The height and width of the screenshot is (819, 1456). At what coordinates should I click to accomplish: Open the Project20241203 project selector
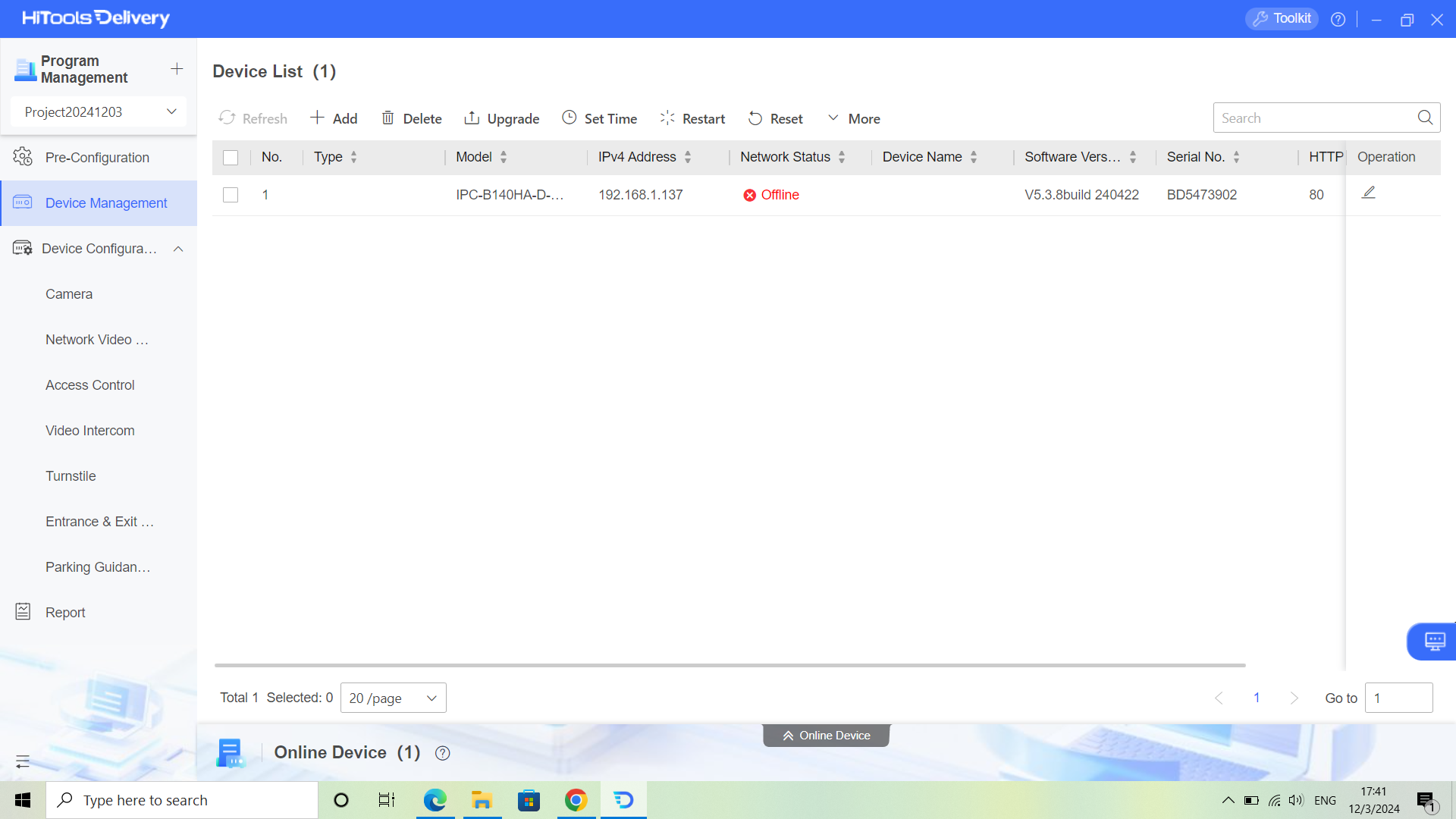pos(97,111)
